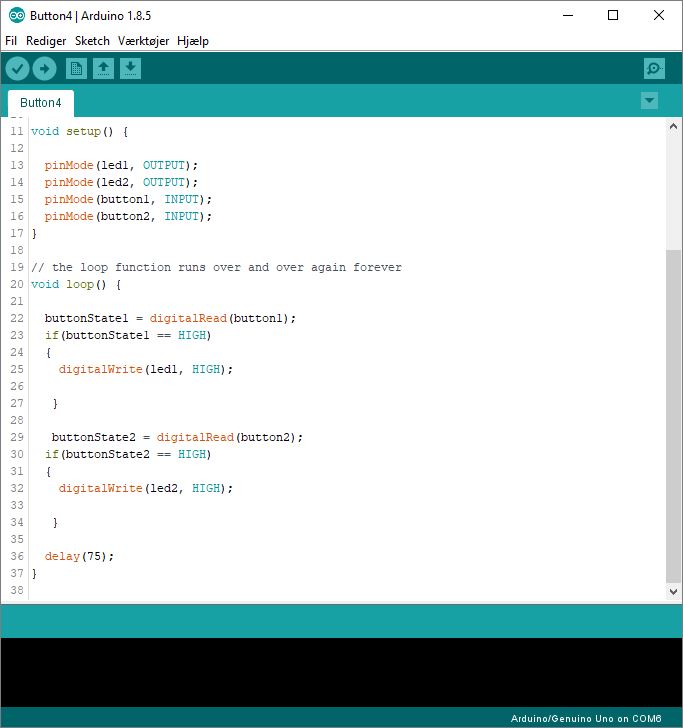The width and height of the screenshot is (683, 728).
Task: Select the Button4 tab
Action: click(41, 103)
